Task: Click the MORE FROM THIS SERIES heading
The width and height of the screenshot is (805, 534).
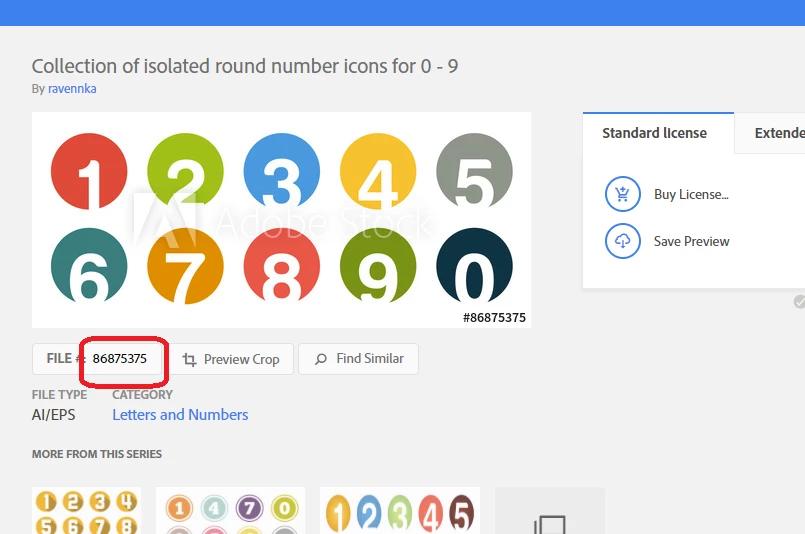Action: click(x=97, y=454)
